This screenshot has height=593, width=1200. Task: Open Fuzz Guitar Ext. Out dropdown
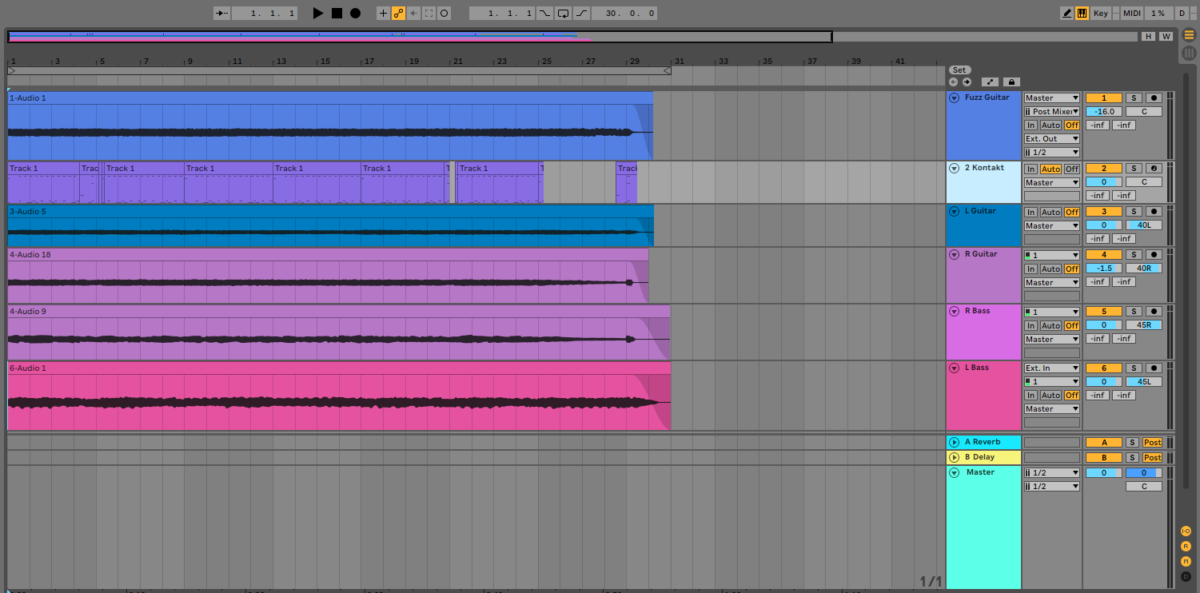pos(1052,139)
